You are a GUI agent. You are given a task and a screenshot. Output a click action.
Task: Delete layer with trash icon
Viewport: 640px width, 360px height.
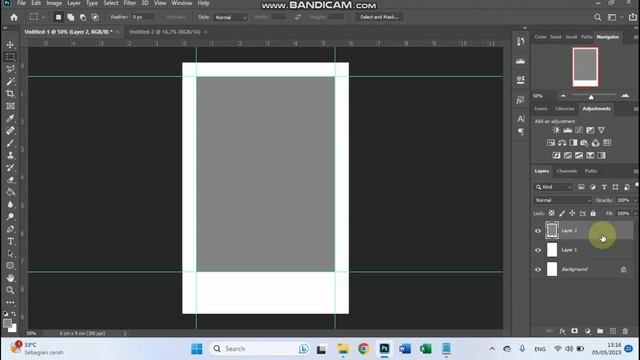[x=625, y=331]
